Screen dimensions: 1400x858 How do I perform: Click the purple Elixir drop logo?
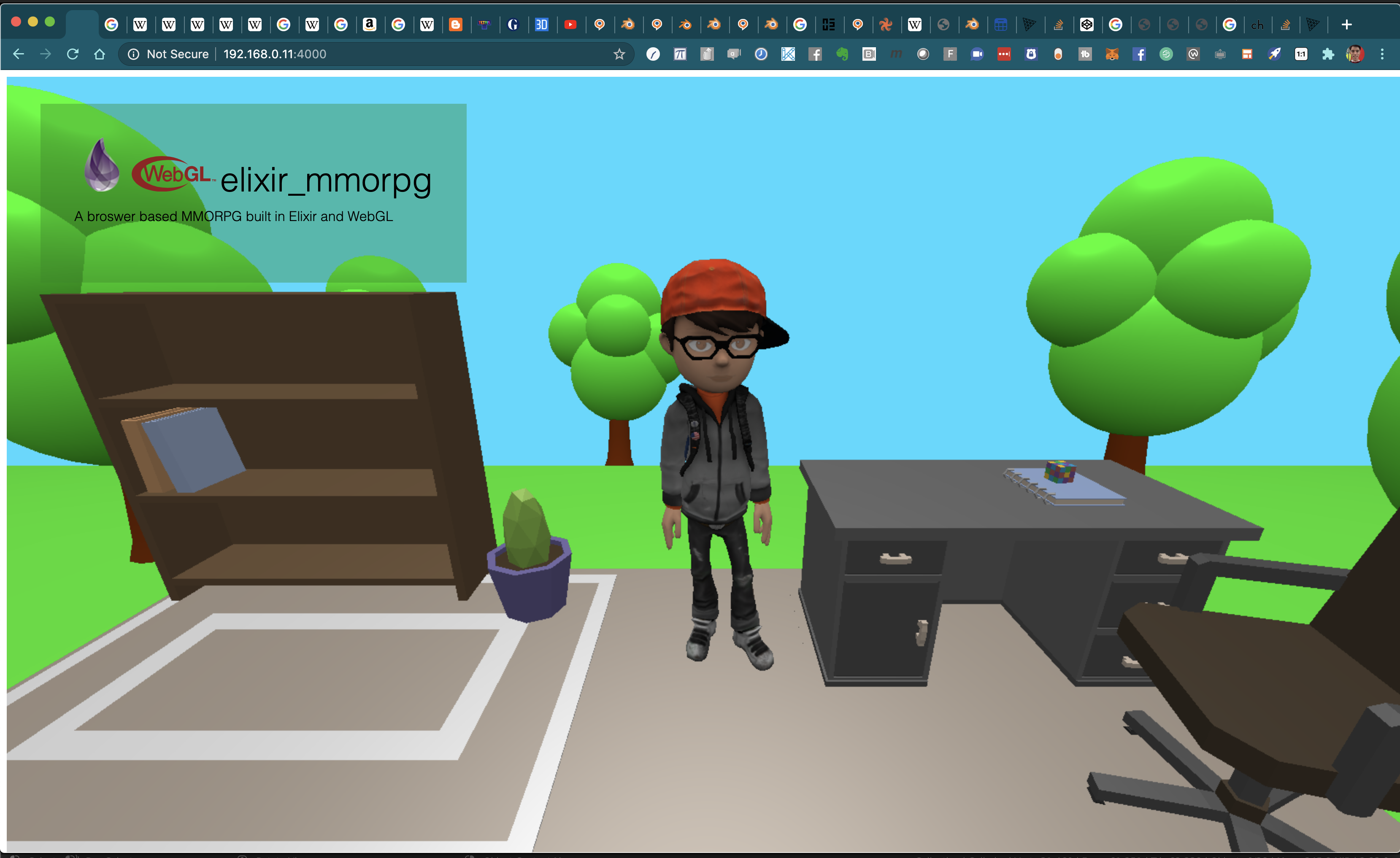click(102, 165)
